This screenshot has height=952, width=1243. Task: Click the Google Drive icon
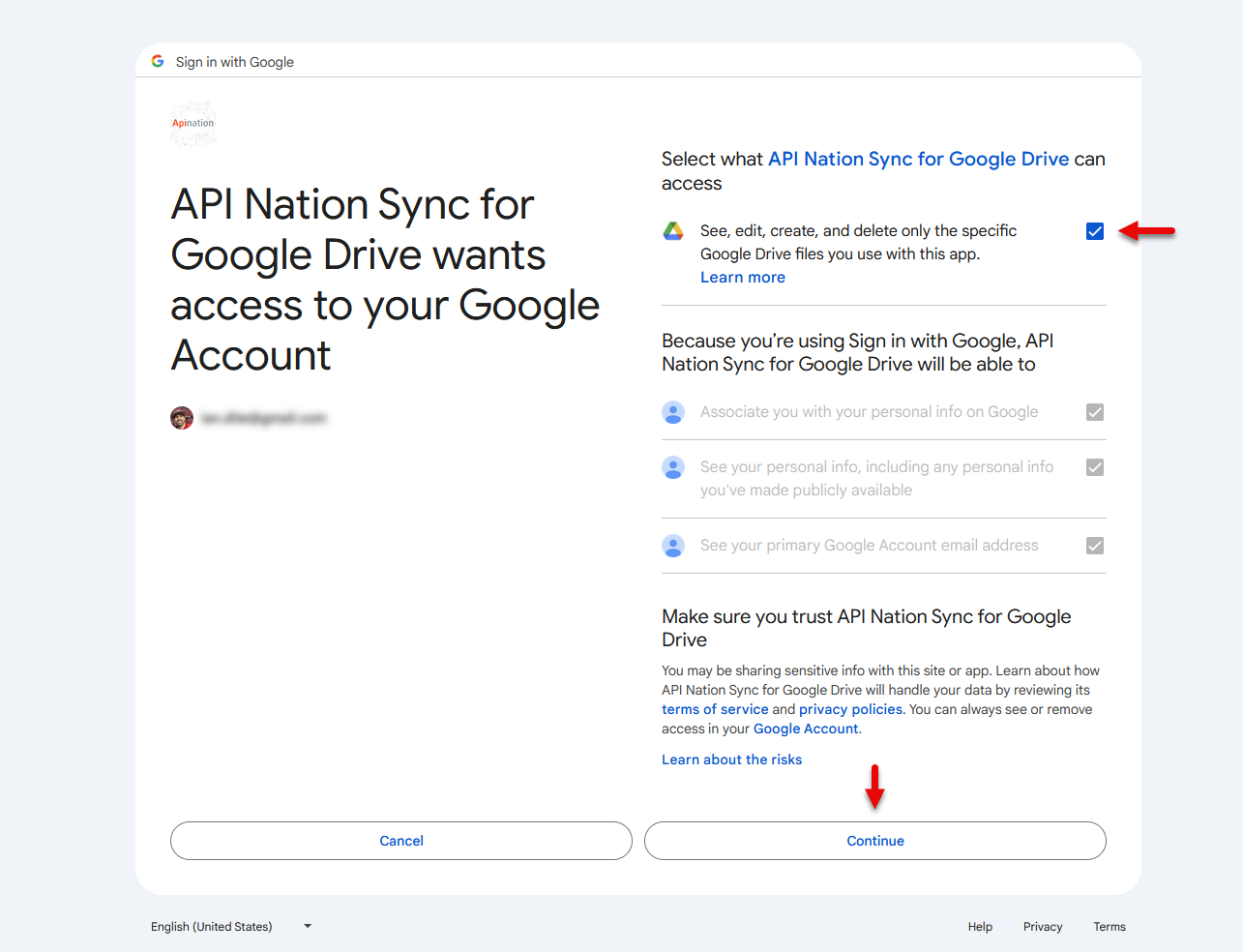click(x=673, y=231)
